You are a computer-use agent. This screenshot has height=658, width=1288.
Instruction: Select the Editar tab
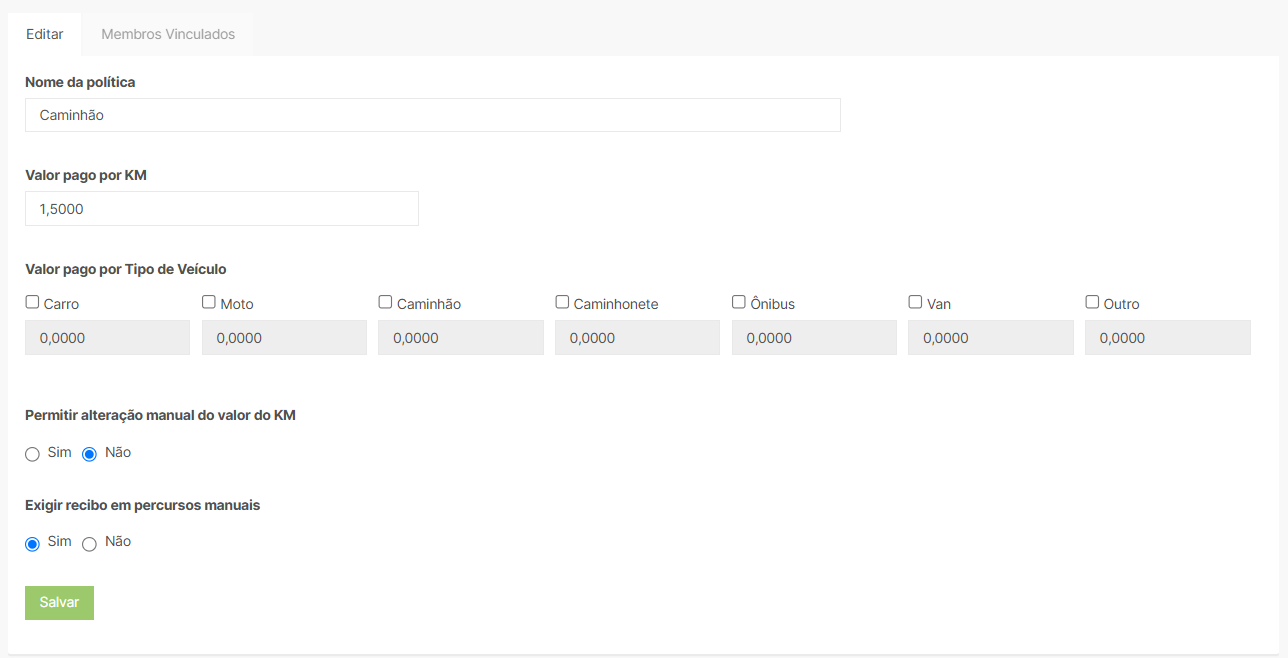pos(45,34)
